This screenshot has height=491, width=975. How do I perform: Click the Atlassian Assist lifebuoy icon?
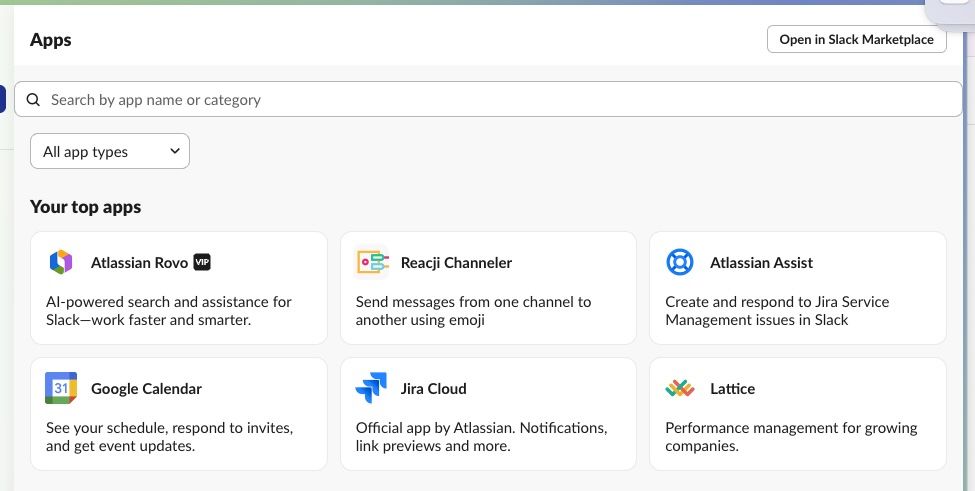tap(680, 262)
